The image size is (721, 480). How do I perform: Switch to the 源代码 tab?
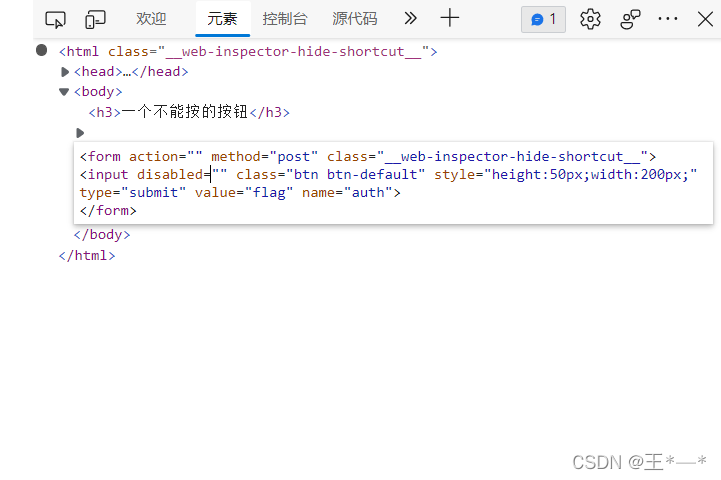(x=355, y=19)
